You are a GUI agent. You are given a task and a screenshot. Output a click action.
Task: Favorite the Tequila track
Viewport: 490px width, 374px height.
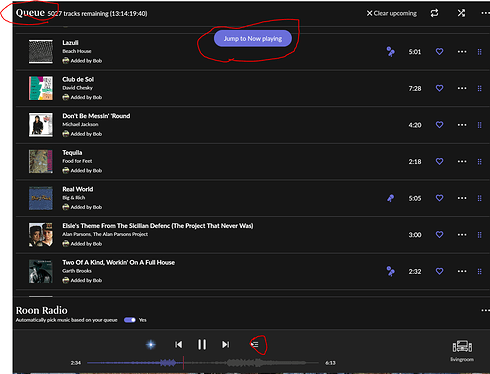(439, 162)
